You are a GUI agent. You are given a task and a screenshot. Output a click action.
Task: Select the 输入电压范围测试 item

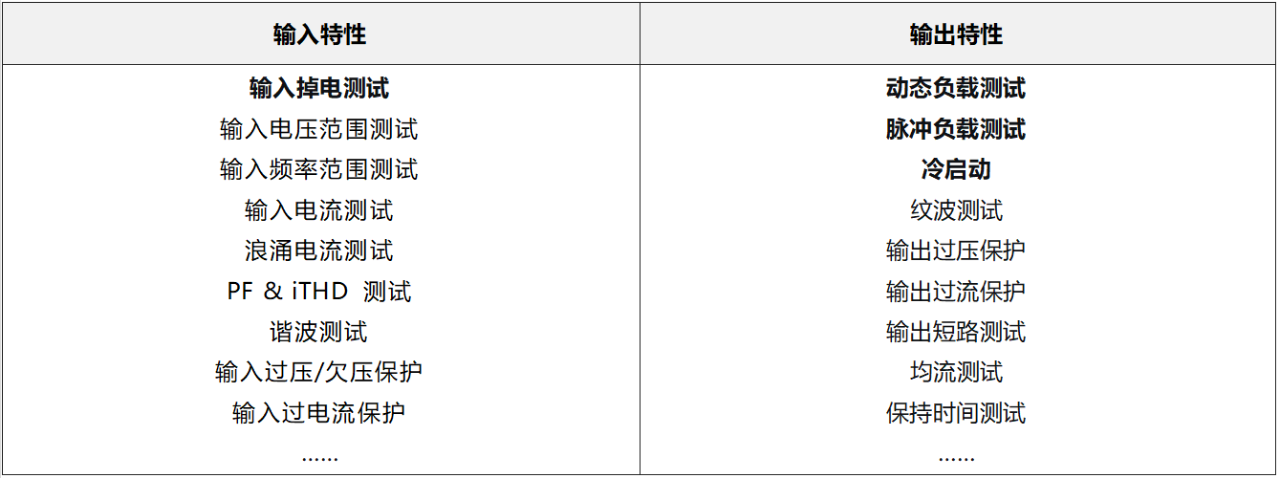pos(319,129)
